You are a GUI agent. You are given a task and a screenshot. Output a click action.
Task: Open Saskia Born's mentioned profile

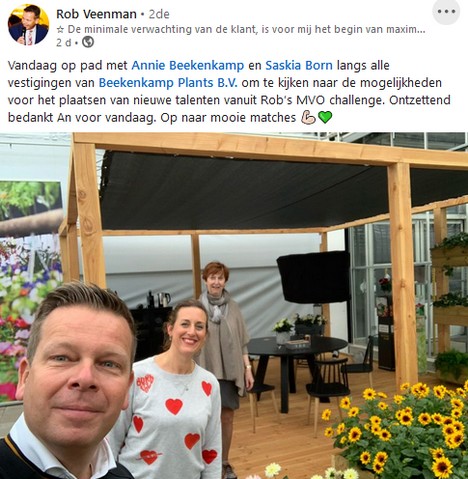click(299, 65)
